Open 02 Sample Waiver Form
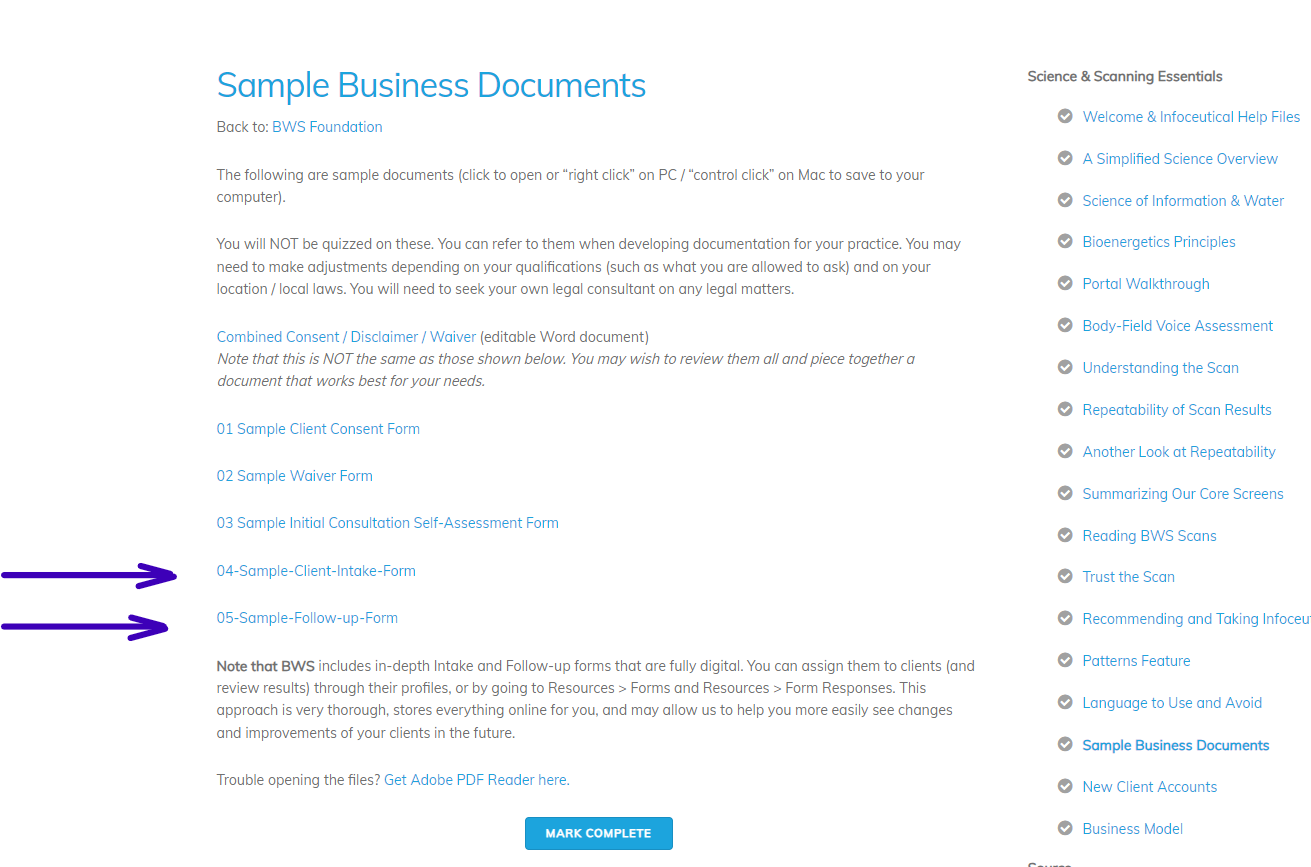The width and height of the screenshot is (1311, 867). (x=294, y=476)
